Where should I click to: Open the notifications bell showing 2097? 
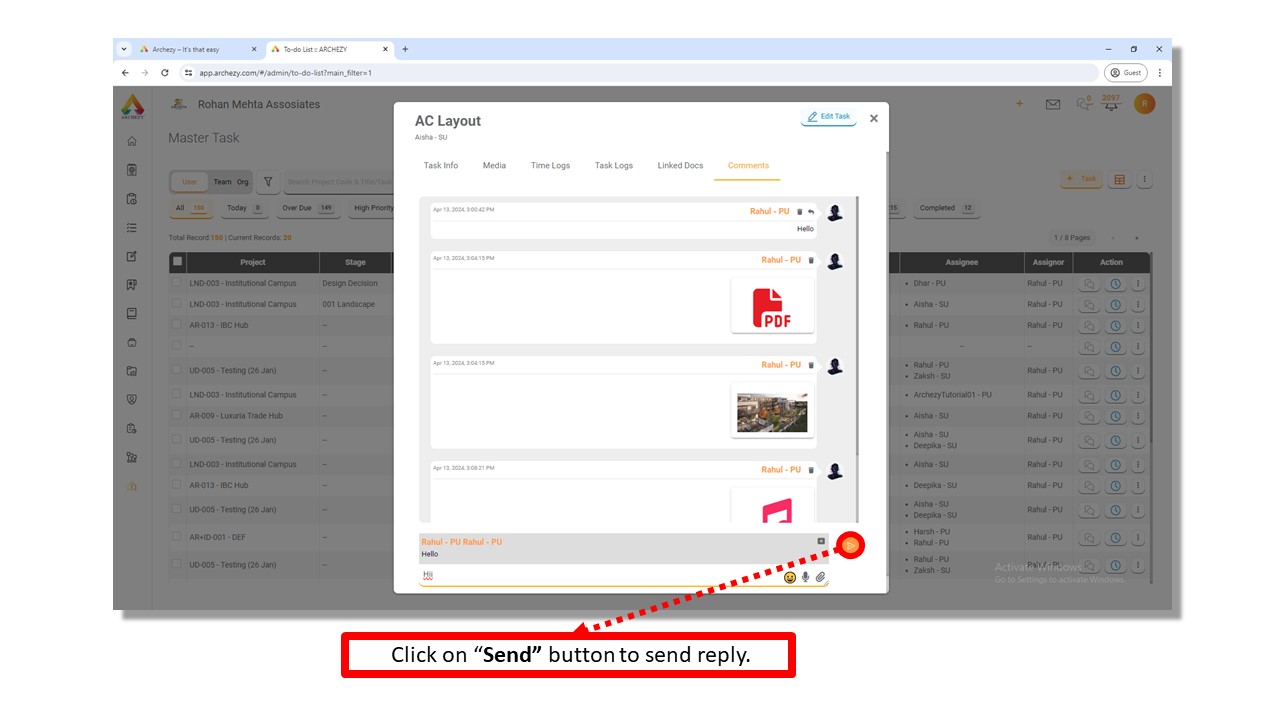tap(1111, 103)
